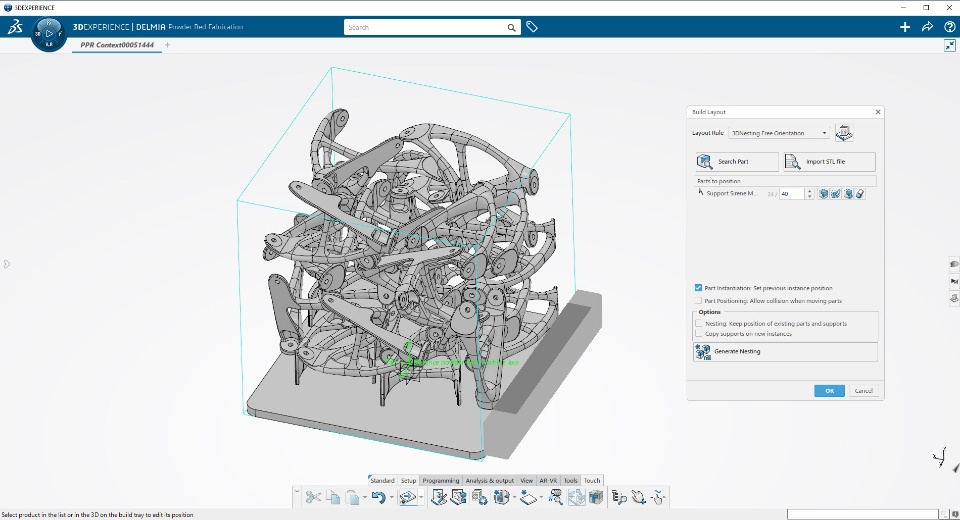Viewport: 960px width, 520px height.
Task: Click the Undo arrow in bottom toolbar
Action: pos(378,497)
